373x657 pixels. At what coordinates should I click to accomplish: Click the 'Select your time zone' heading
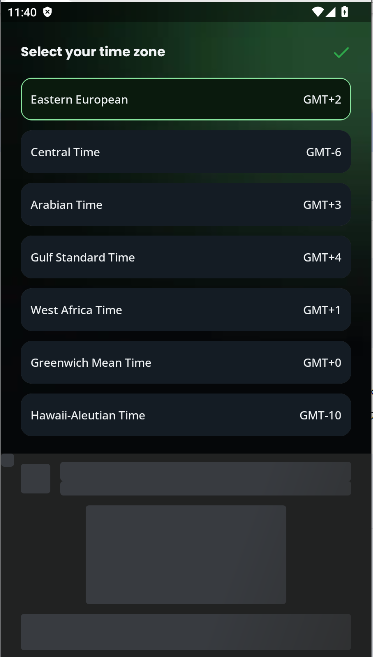pyautogui.click(x=93, y=52)
